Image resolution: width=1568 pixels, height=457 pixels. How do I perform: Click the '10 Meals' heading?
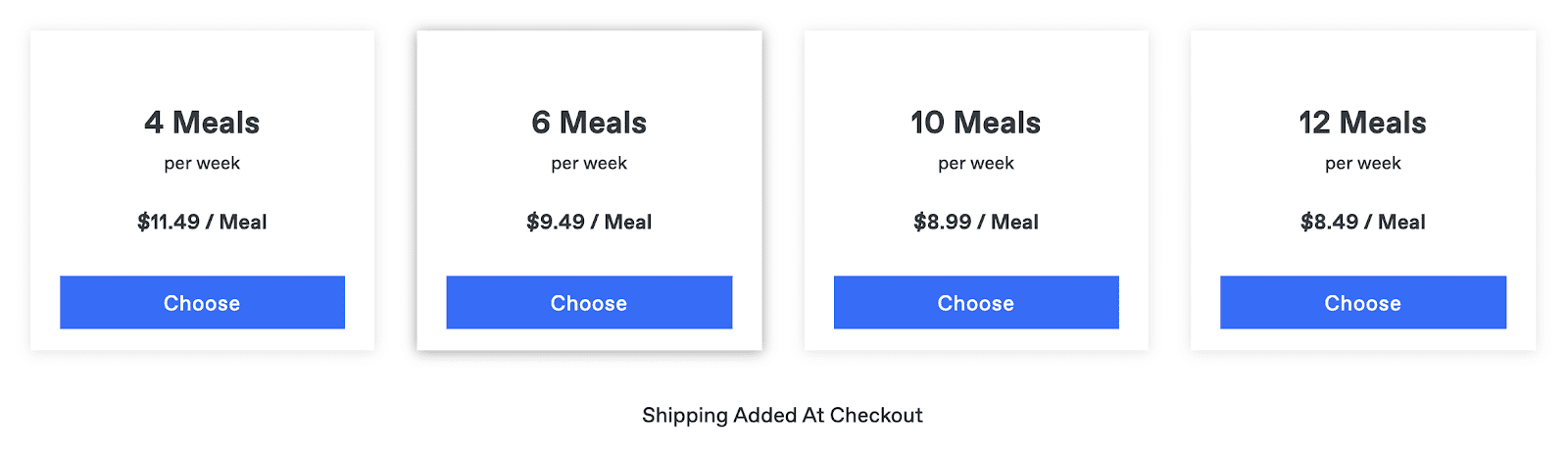(976, 123)
